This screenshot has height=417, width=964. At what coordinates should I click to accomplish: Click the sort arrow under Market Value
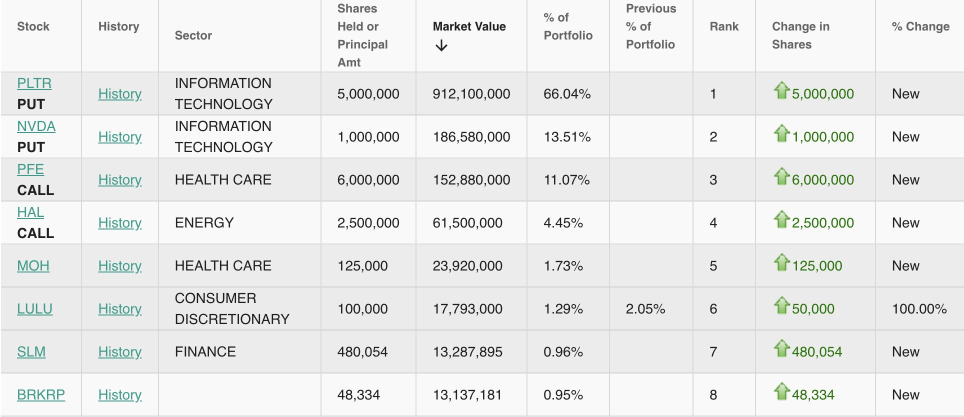point(441,46)
